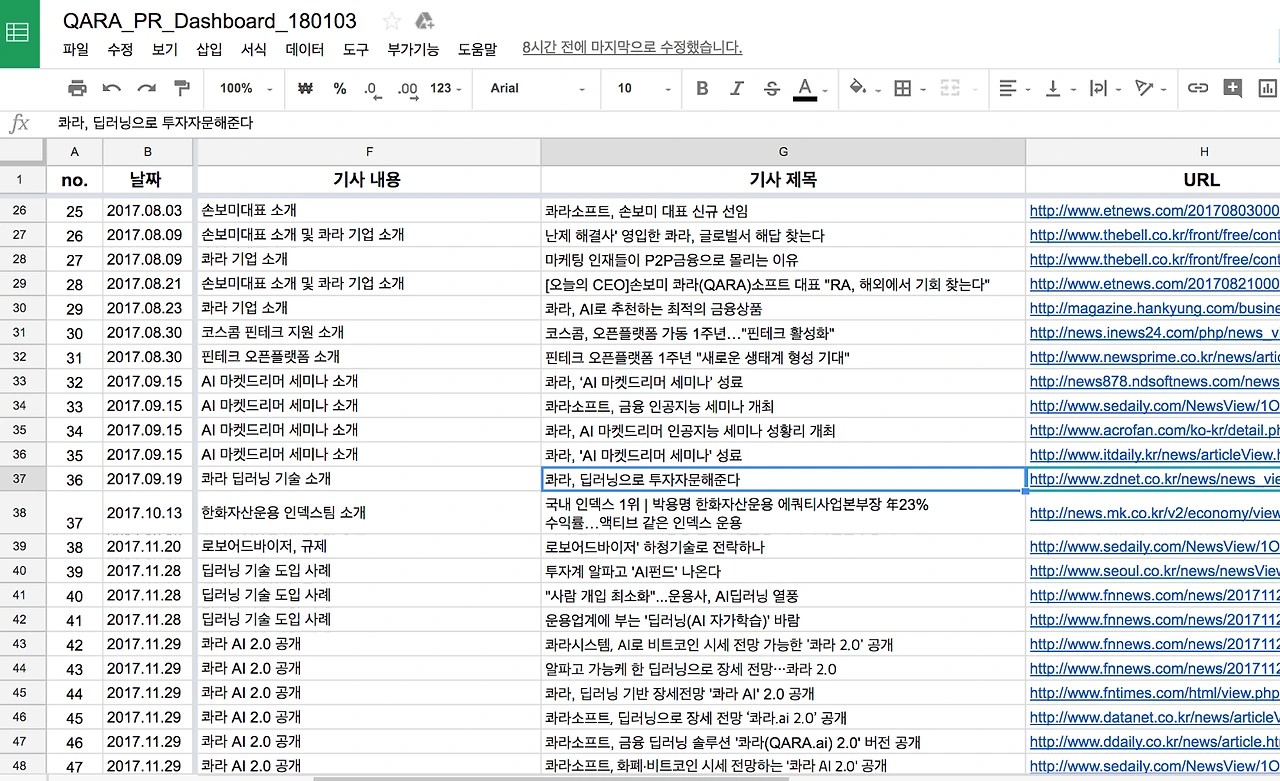
Task: Increase decimal places
Action: pos(407,88)
